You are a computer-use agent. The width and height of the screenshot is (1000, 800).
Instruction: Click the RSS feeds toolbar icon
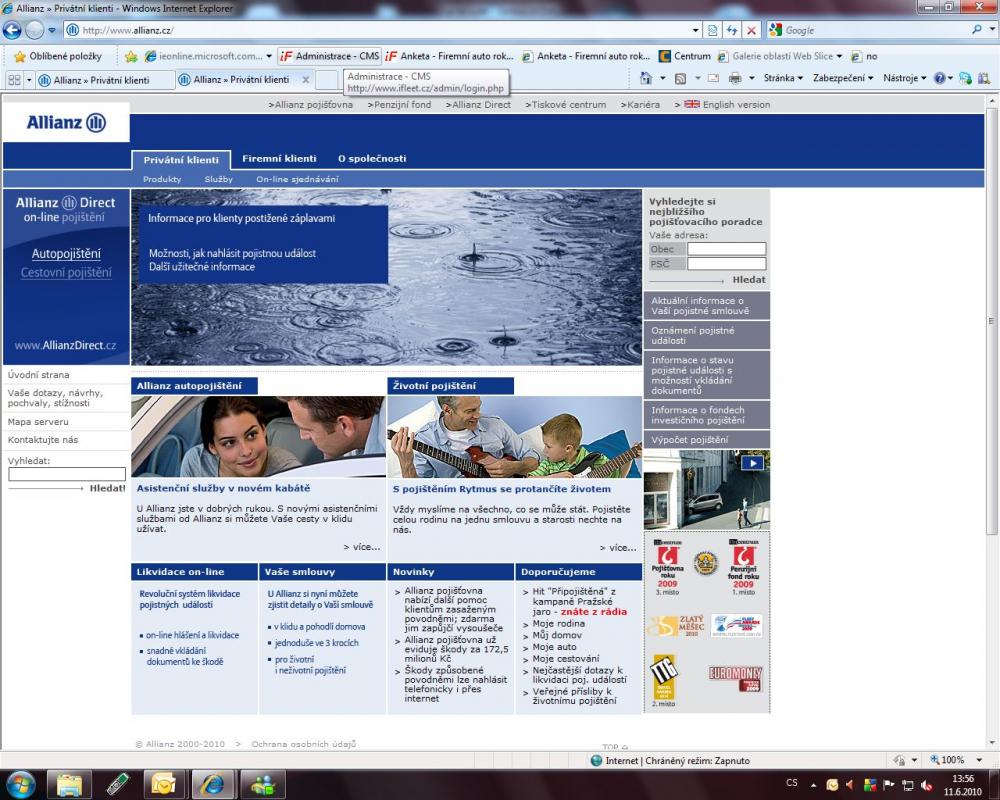[680, 78]
